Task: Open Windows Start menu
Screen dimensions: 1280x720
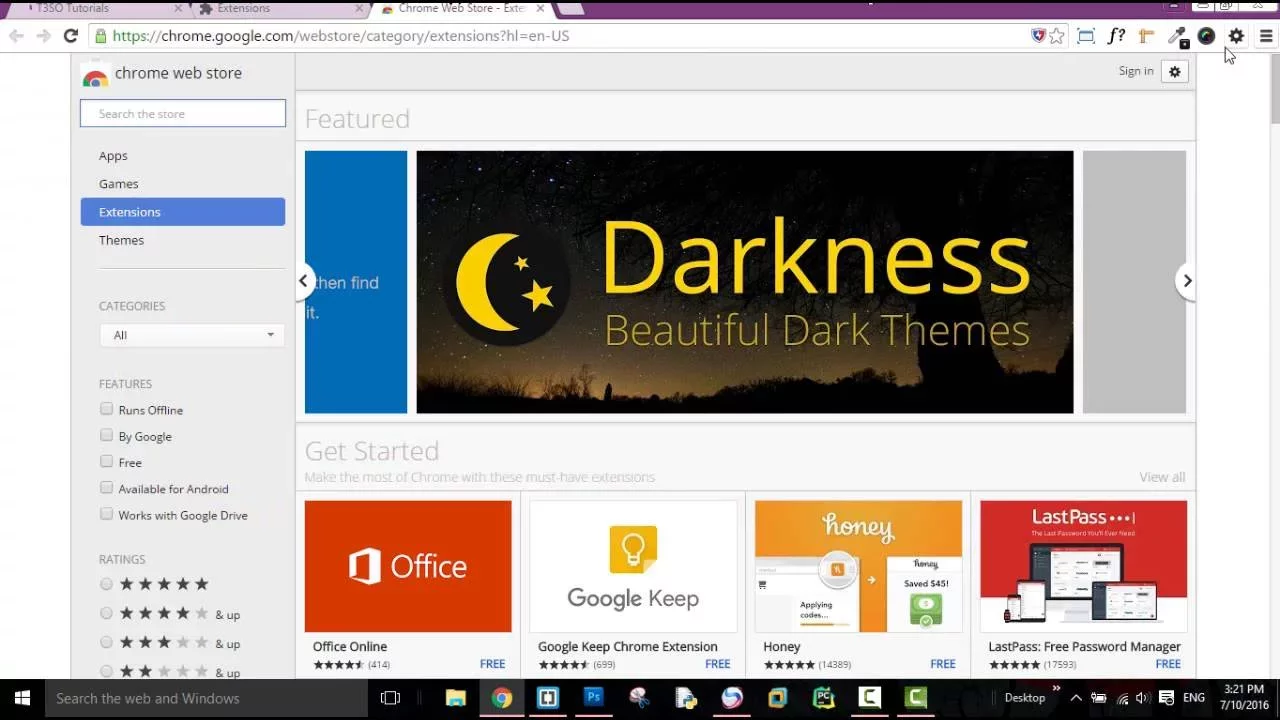Action: [x=22, y=698]
